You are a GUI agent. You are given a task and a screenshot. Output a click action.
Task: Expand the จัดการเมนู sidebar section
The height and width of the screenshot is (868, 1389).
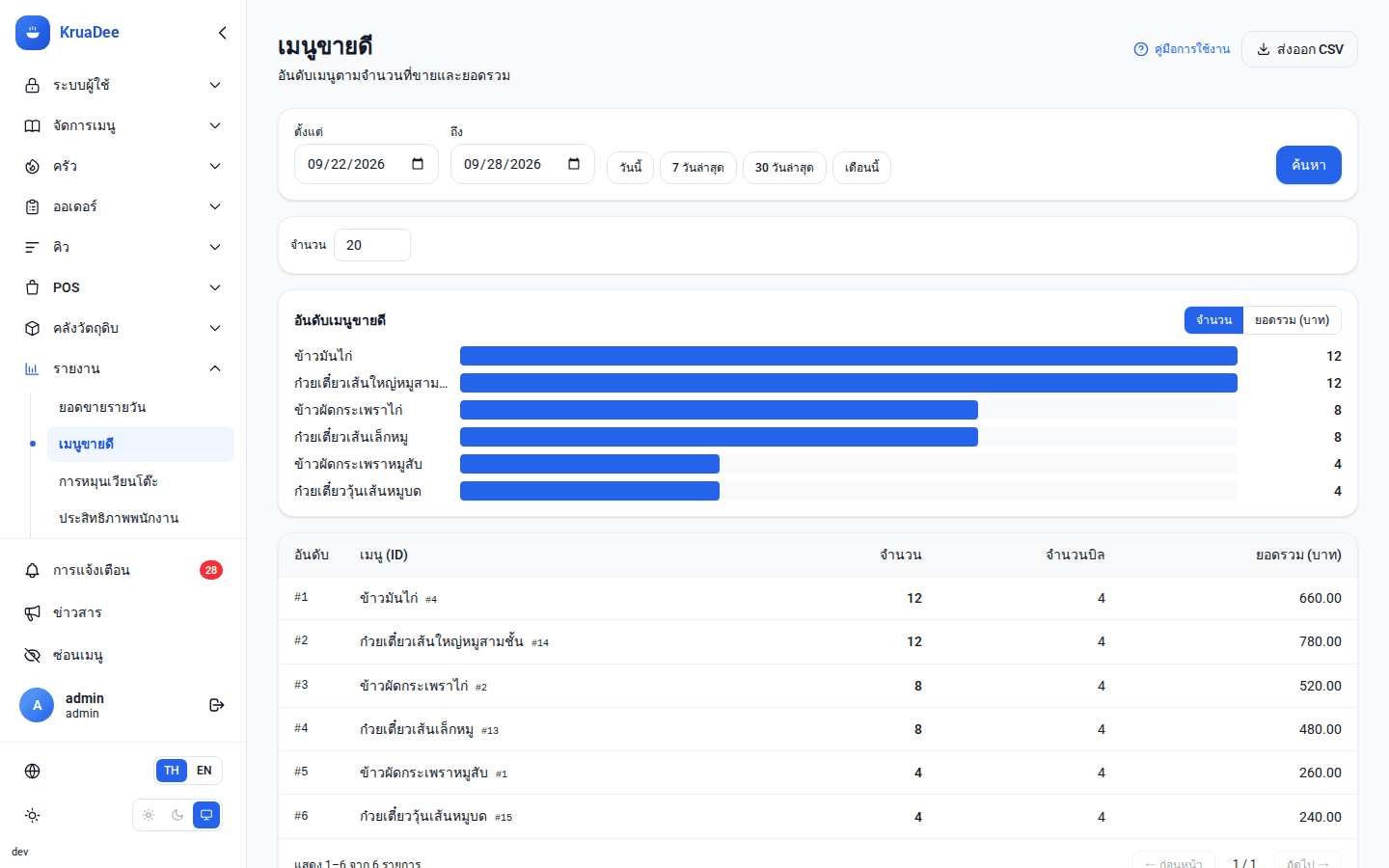123,125
